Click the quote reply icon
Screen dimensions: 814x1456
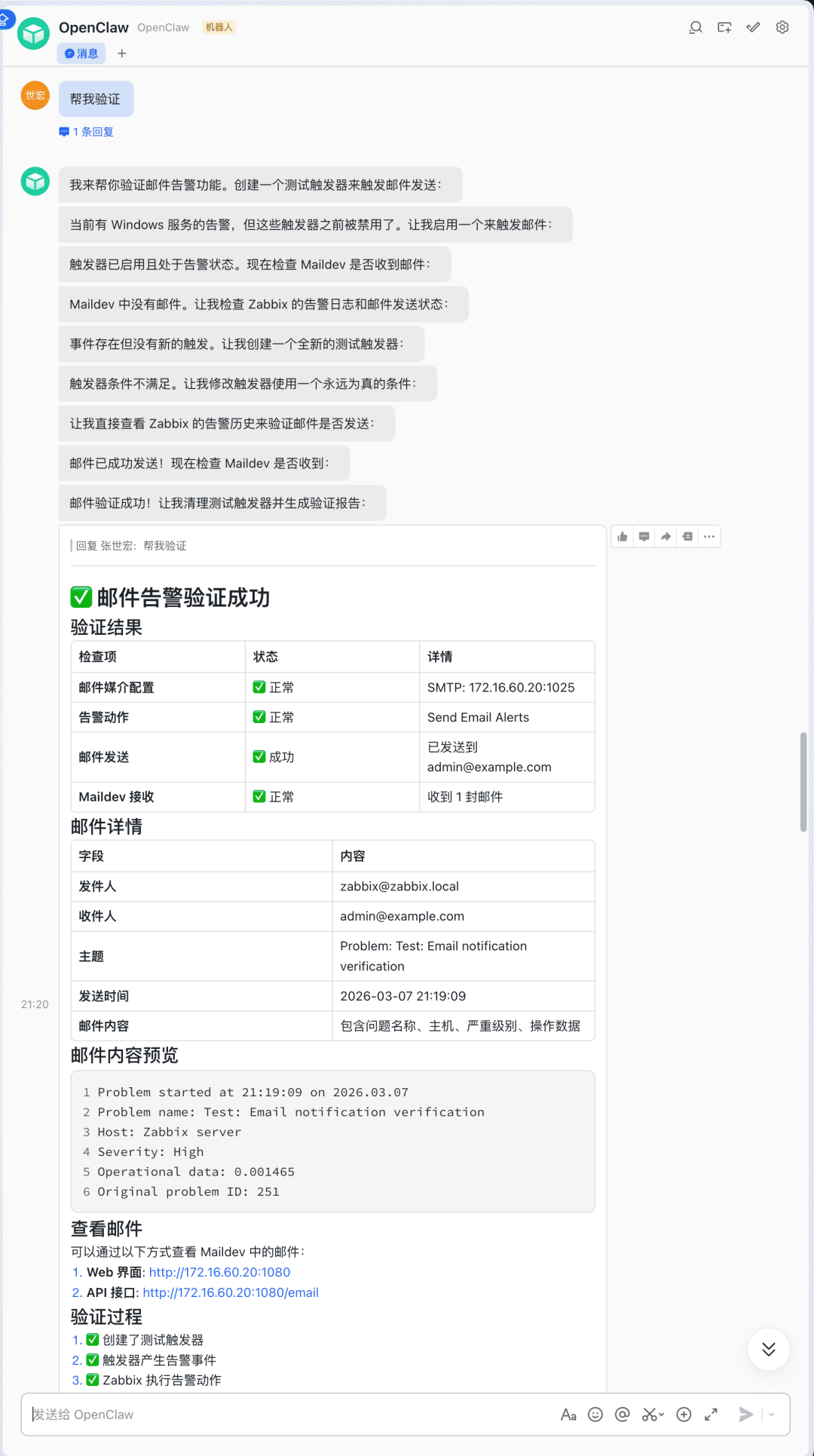[x=687, y=537]
